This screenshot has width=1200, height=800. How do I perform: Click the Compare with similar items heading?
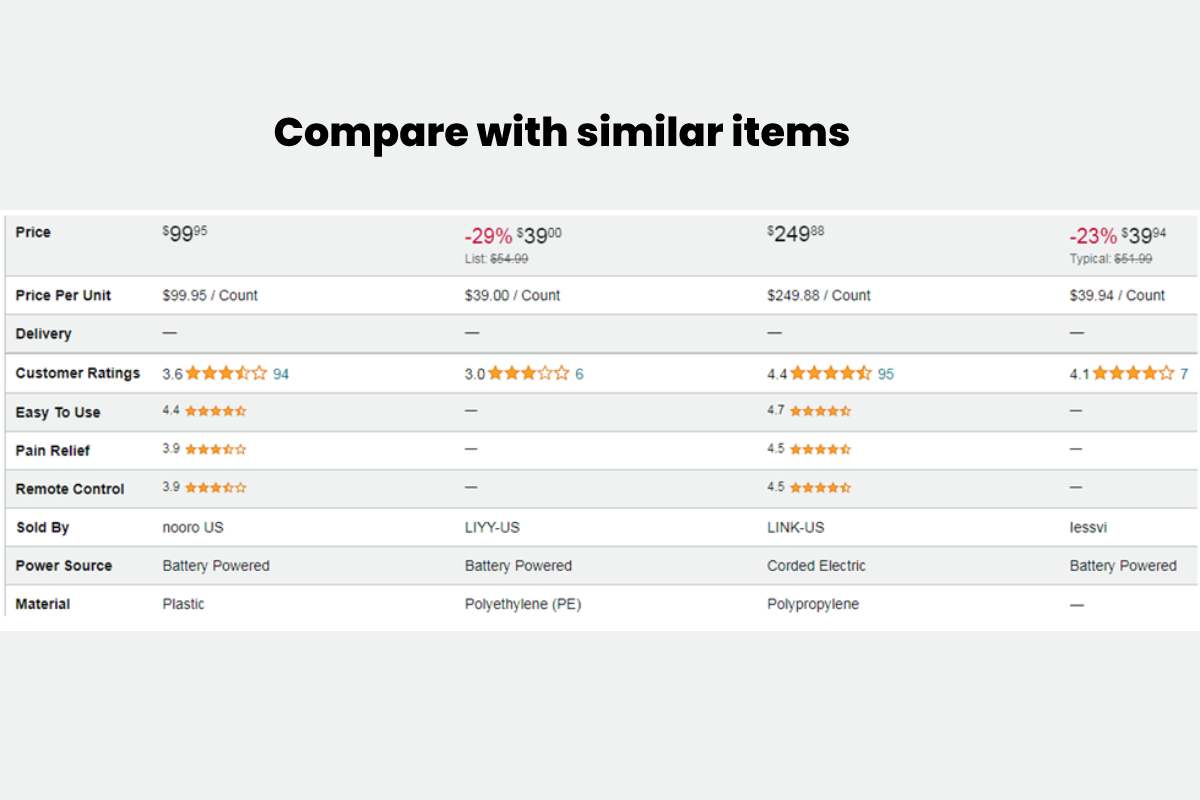562,132
